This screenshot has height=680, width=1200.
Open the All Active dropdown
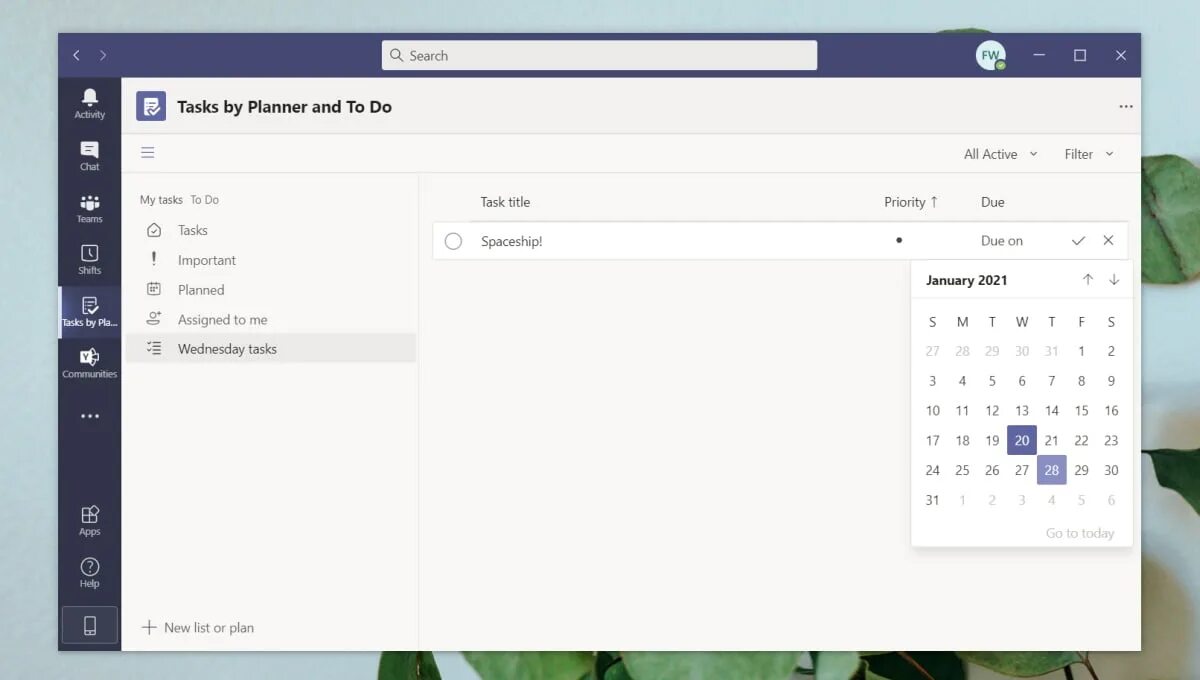click(999, 153)
